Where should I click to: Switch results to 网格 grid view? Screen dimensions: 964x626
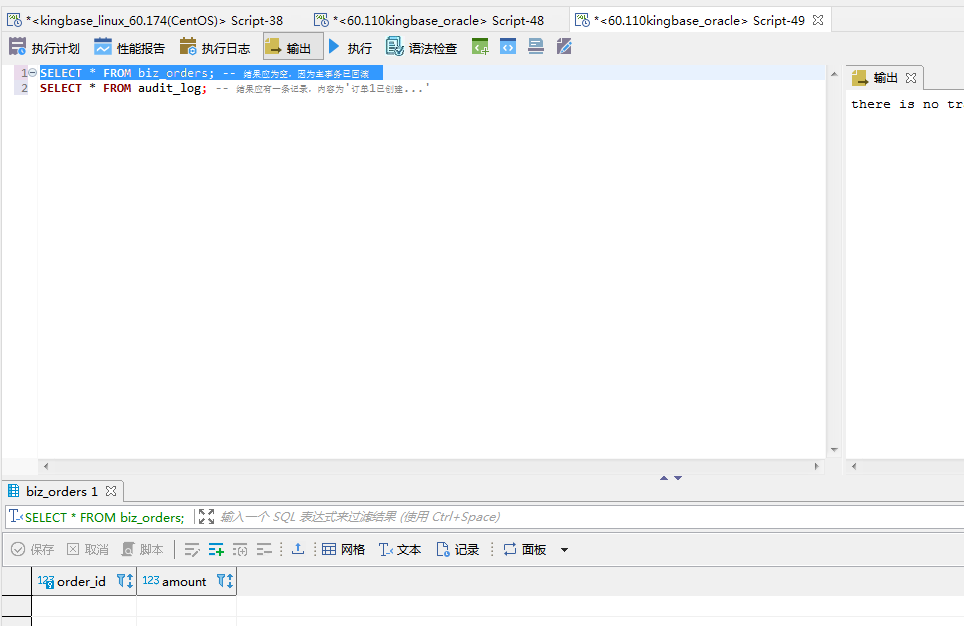343,549
